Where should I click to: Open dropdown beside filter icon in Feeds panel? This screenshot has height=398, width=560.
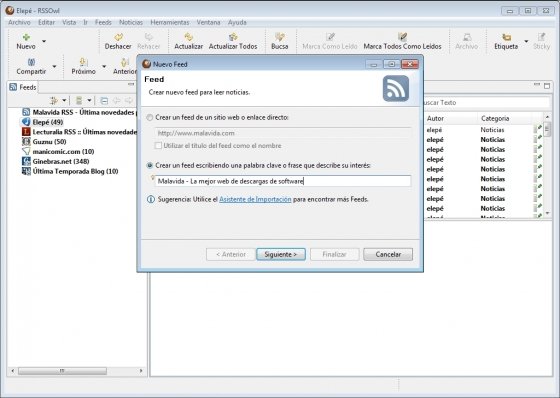point(89,101)
